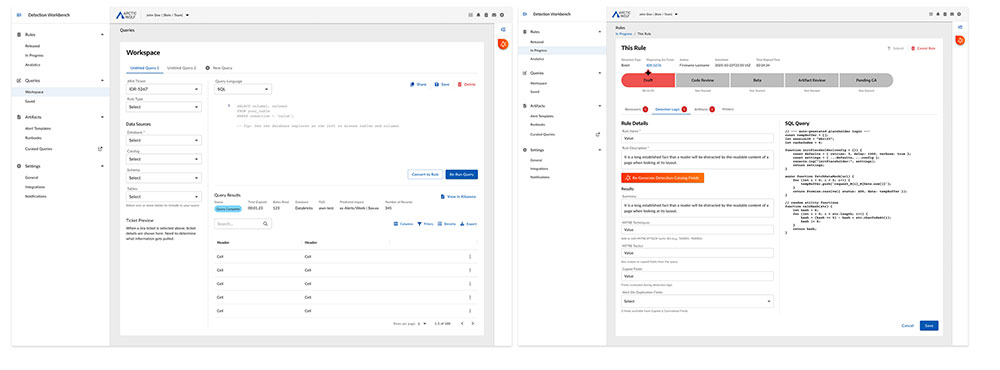Click plus icon of New Query tab
Image resolution: width=1000 pixels, height=370 pixels.
207,68
